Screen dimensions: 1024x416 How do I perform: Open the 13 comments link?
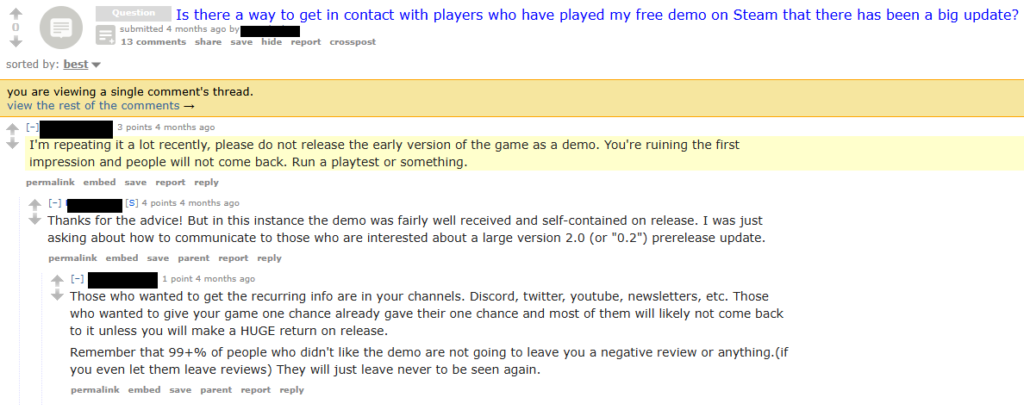pyautogui.click(x=153, y=42)
